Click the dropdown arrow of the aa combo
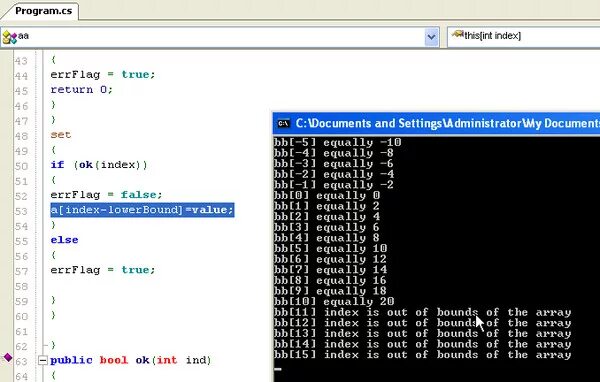Viewport: 600px width, 382px height. click(x=431, y=37)
